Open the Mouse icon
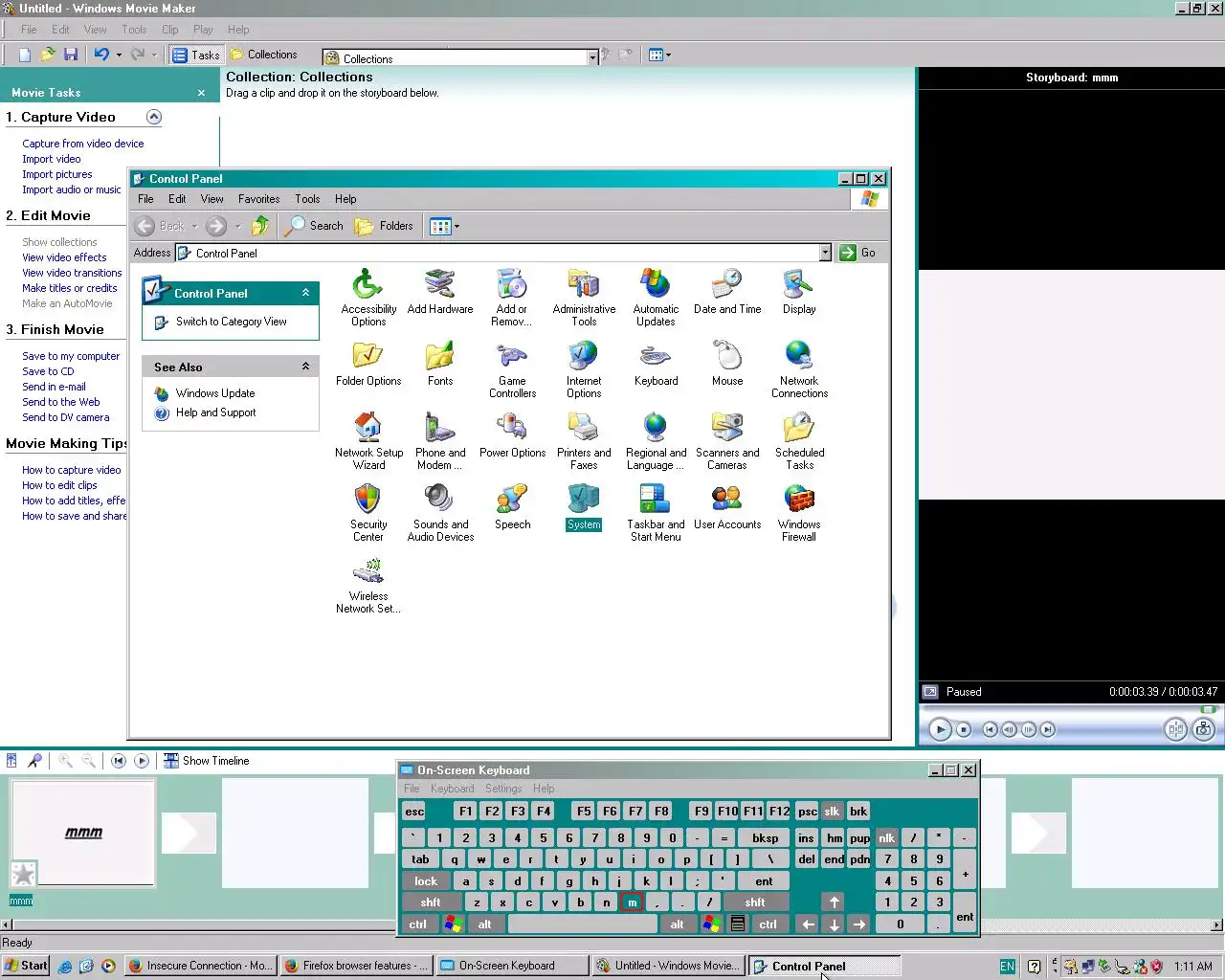 pos(727,364)
